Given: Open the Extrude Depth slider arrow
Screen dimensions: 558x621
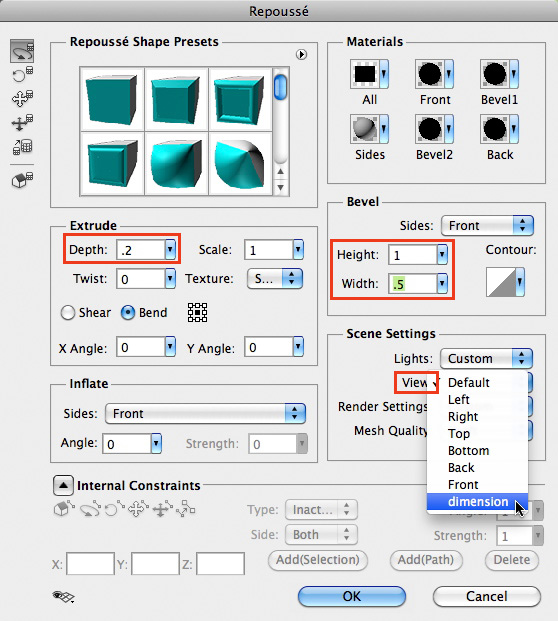Looking at the screenshot, I should (170, 250).
